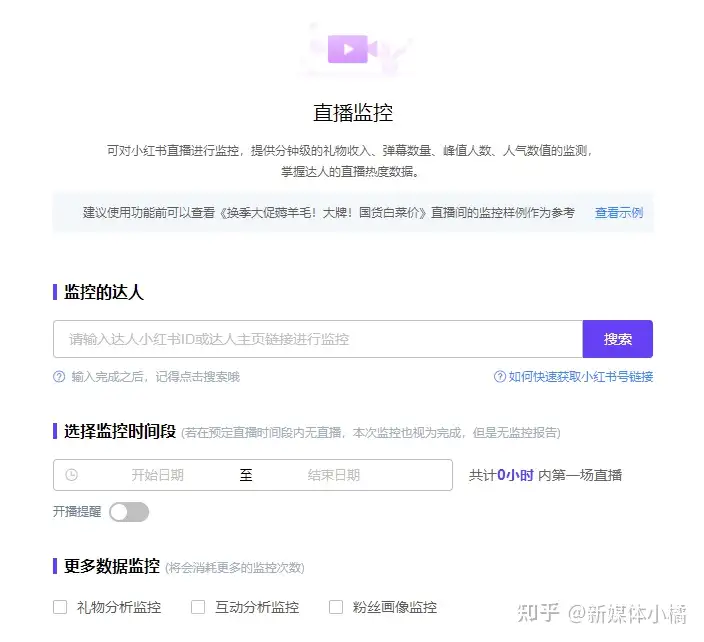
Task: Check the 粉丝画像监控 checkbox
Action: click(x=336, y=607)
